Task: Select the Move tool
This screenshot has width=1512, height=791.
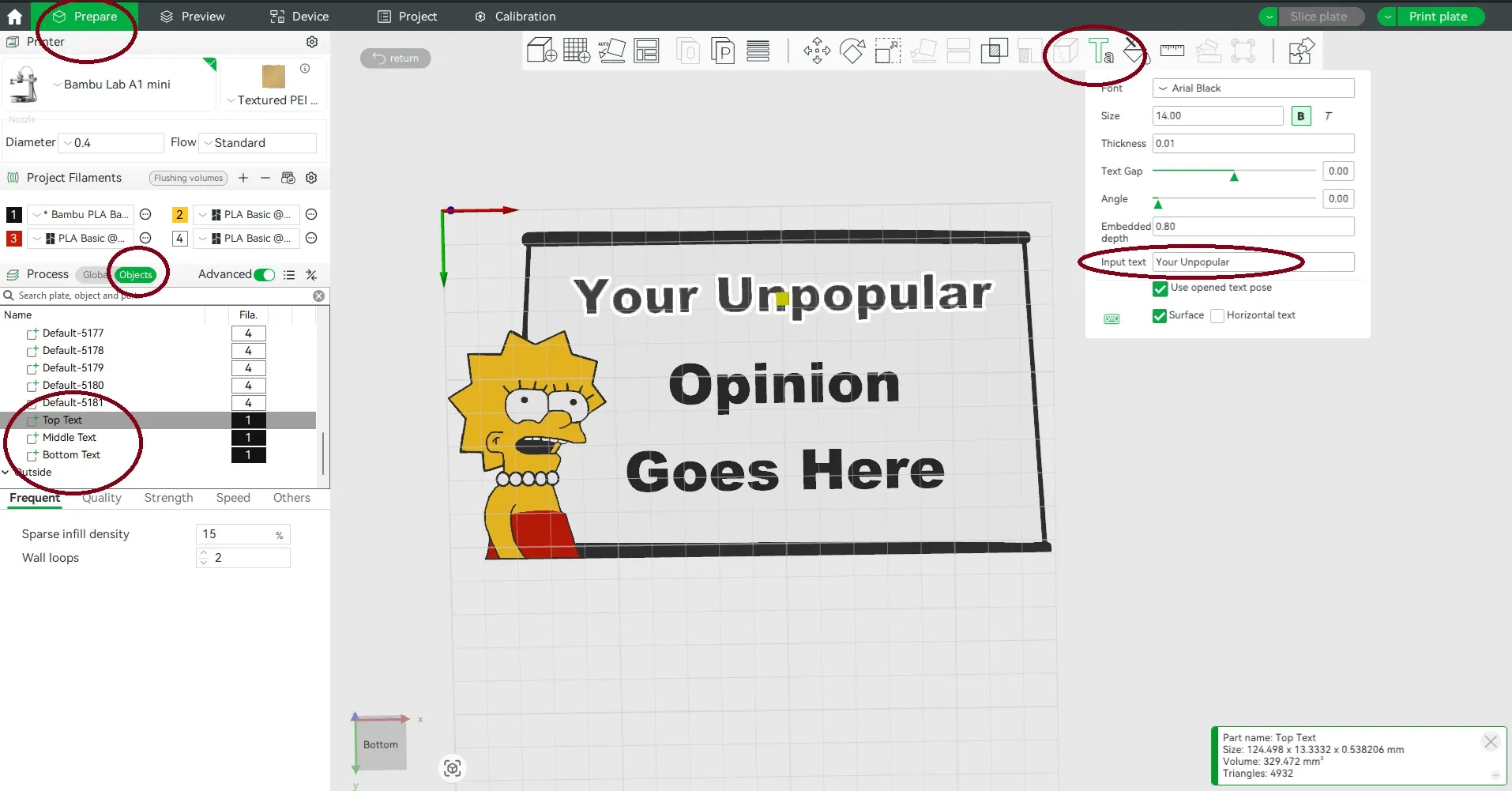Action: (x=817, y=51)
